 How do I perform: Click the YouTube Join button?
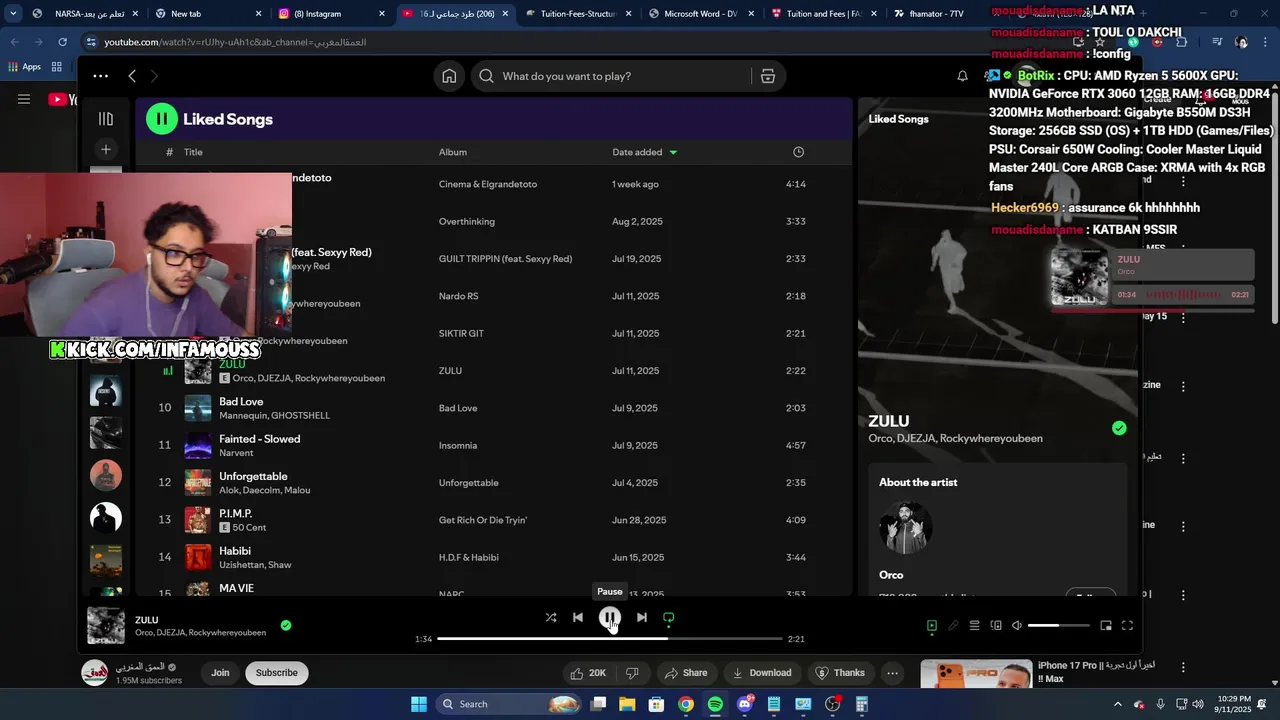pos(220,673)
